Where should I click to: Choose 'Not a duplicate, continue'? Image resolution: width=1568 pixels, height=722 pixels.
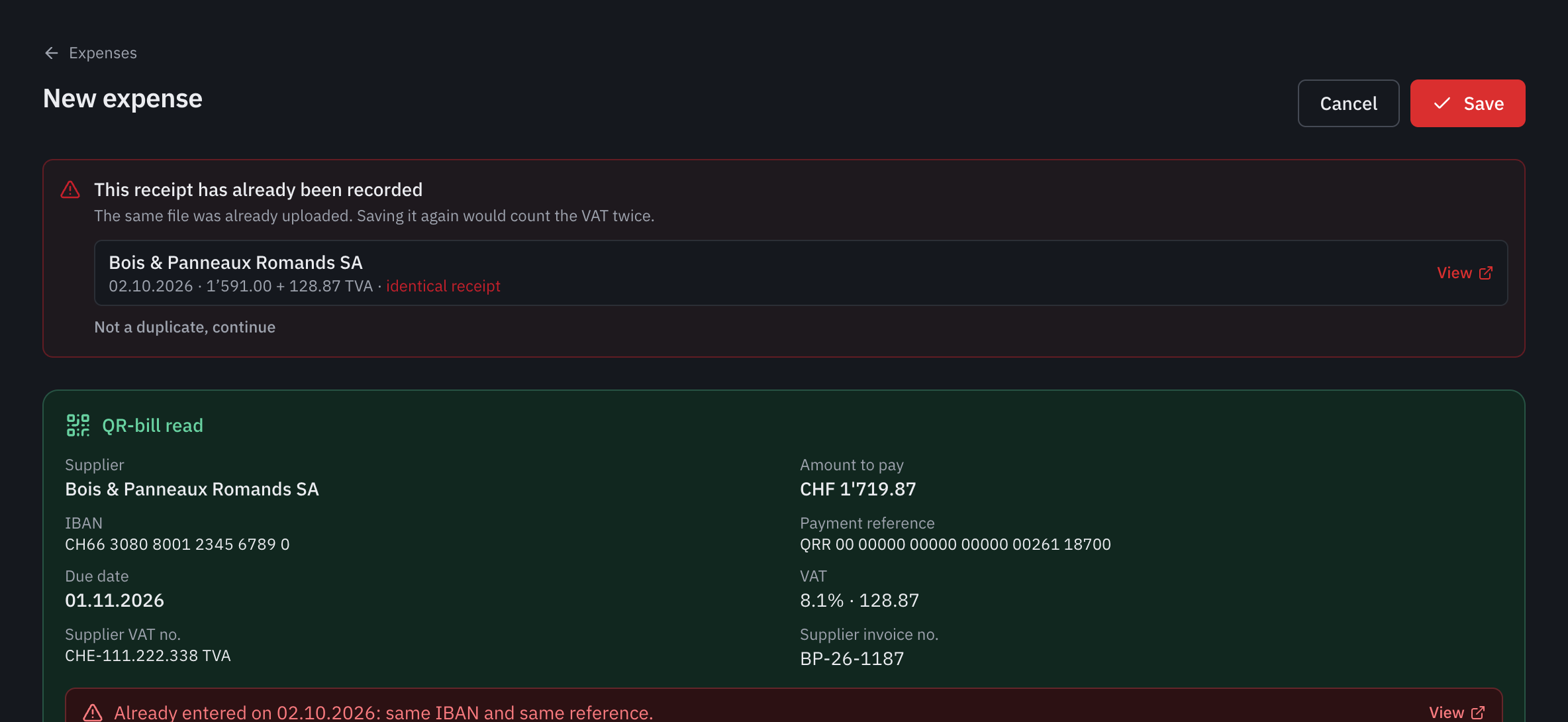(185, 327)
